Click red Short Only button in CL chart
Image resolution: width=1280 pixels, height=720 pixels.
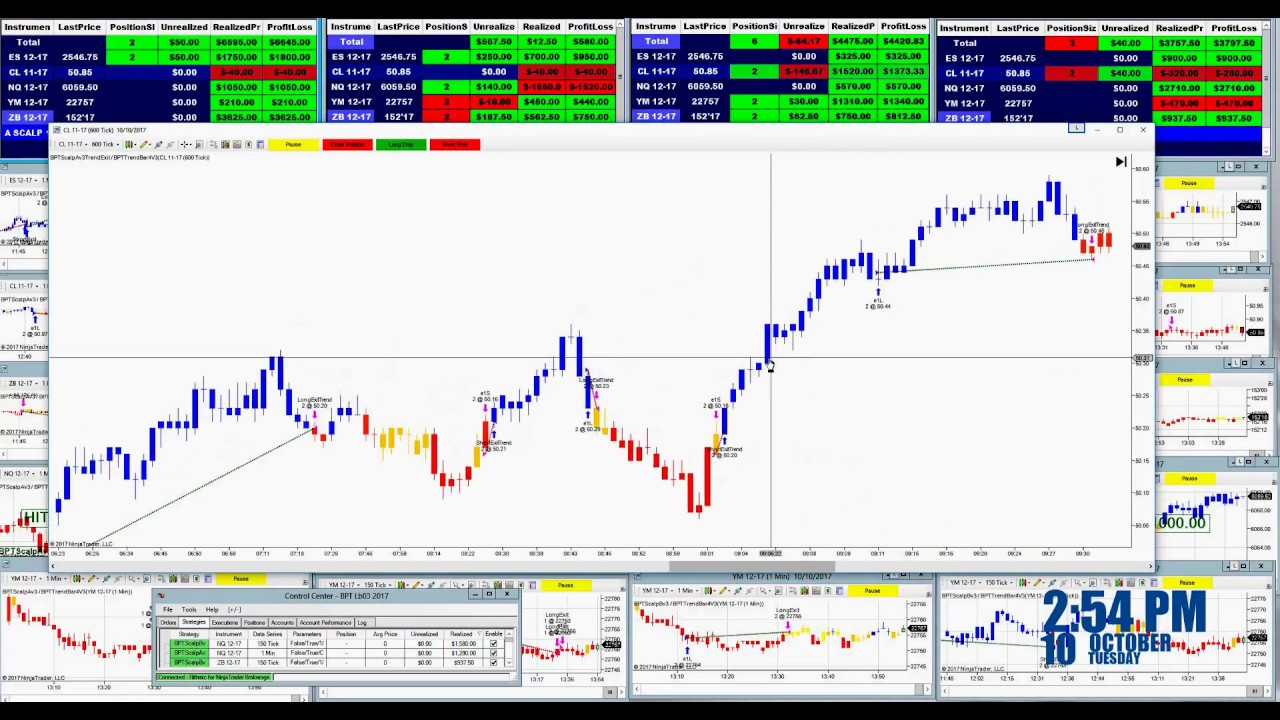pos(455,145)
